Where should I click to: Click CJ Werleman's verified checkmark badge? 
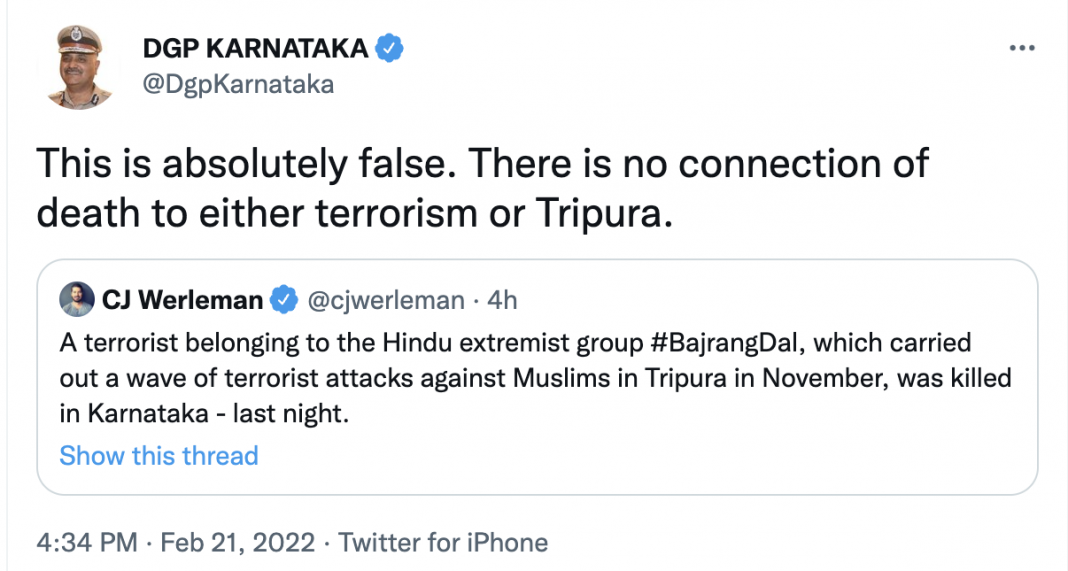285,299
